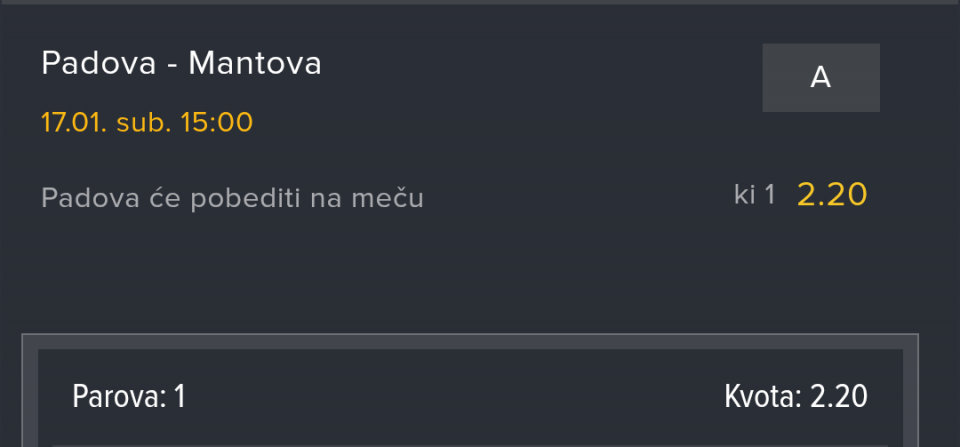The image size is (960, 447).
Task: Click the "A" button beside the match
Action: click(820, 78)
